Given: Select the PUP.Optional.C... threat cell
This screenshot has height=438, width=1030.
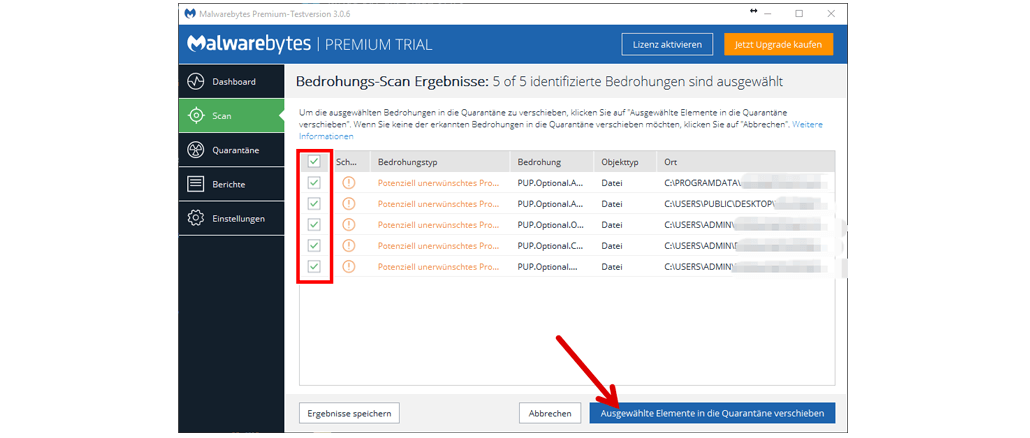Looking at the screenshot, I should click(552, 246).
